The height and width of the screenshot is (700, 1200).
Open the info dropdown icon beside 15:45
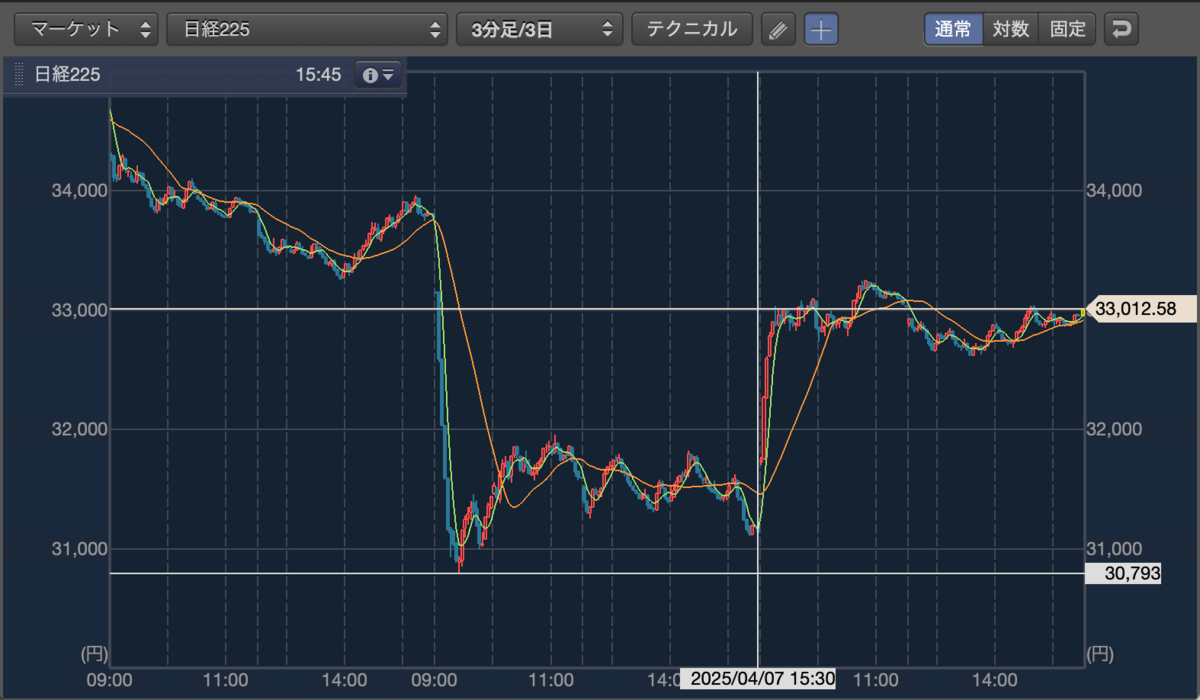point(379,75)
